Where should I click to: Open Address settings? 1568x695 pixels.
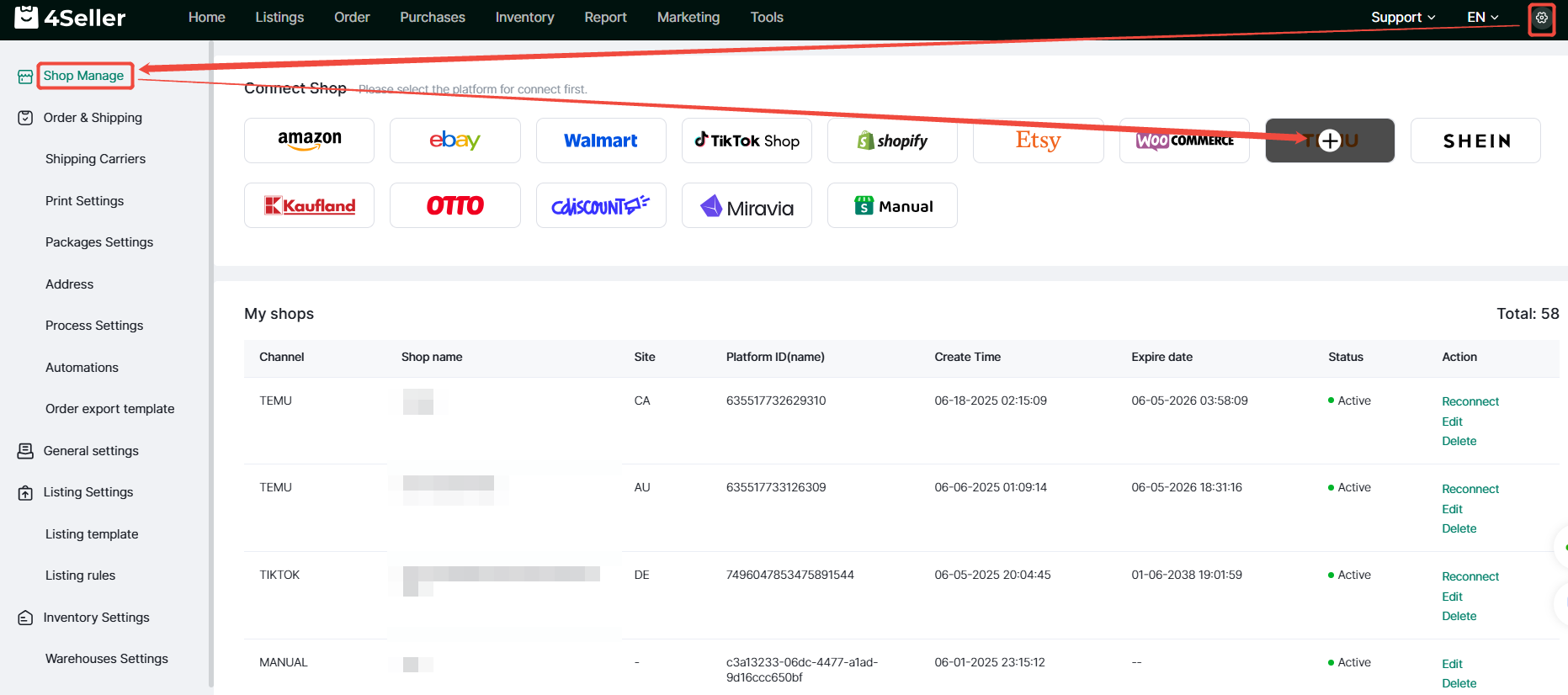69,284
